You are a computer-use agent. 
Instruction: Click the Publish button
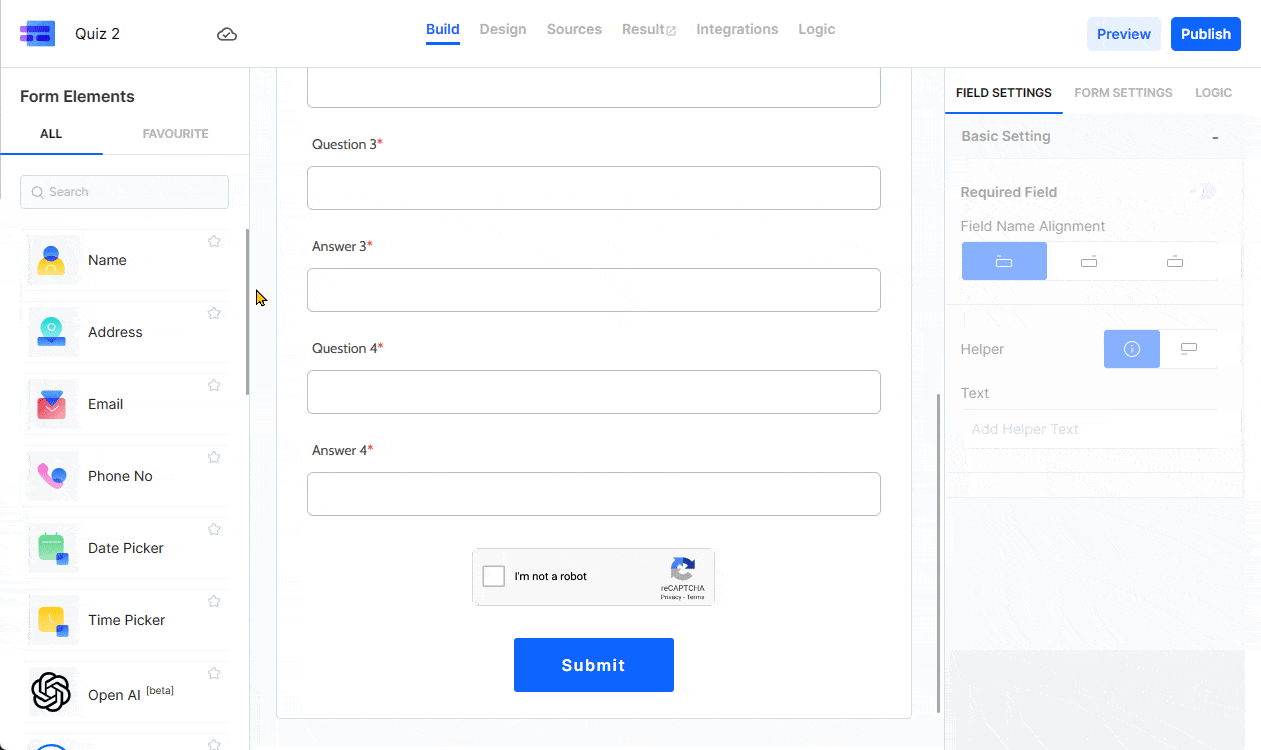[1205, 33]
